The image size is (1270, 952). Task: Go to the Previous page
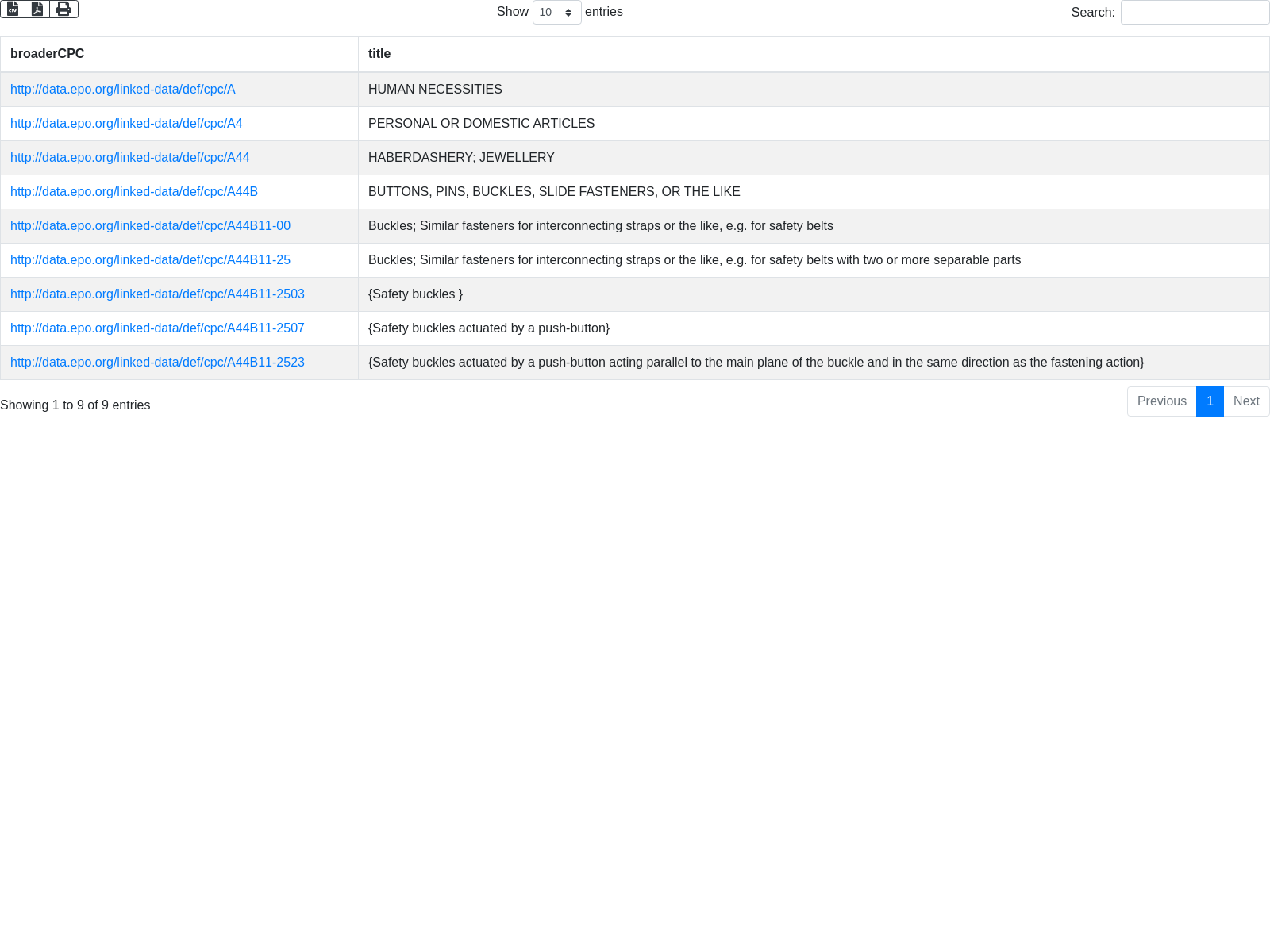tap(1161, 401)
